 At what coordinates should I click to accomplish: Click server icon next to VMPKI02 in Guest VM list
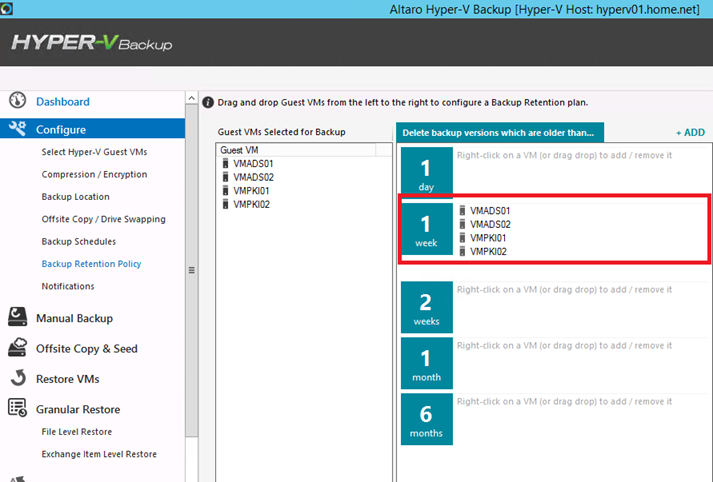(225, 204)
